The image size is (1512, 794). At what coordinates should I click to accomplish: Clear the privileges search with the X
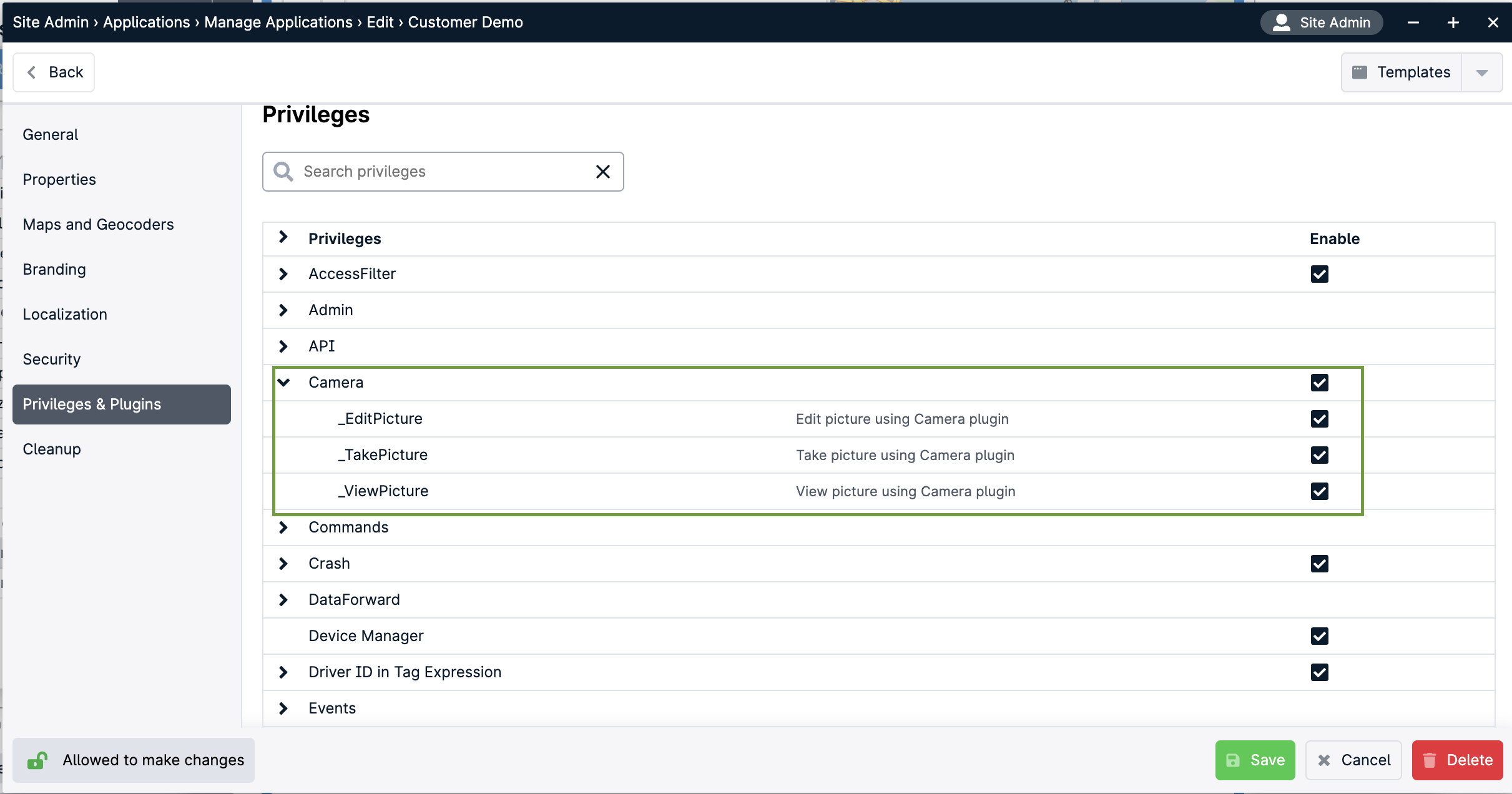[x=602, y=171]
